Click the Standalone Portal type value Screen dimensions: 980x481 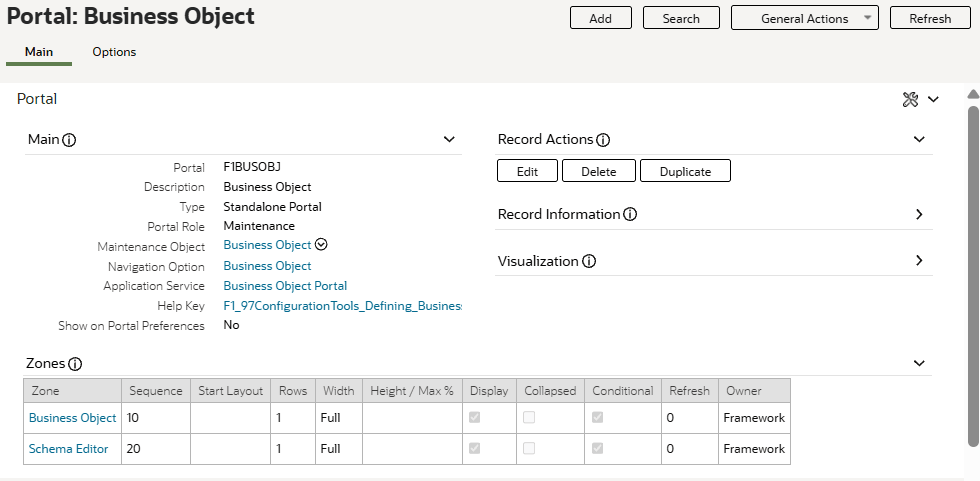272,207
